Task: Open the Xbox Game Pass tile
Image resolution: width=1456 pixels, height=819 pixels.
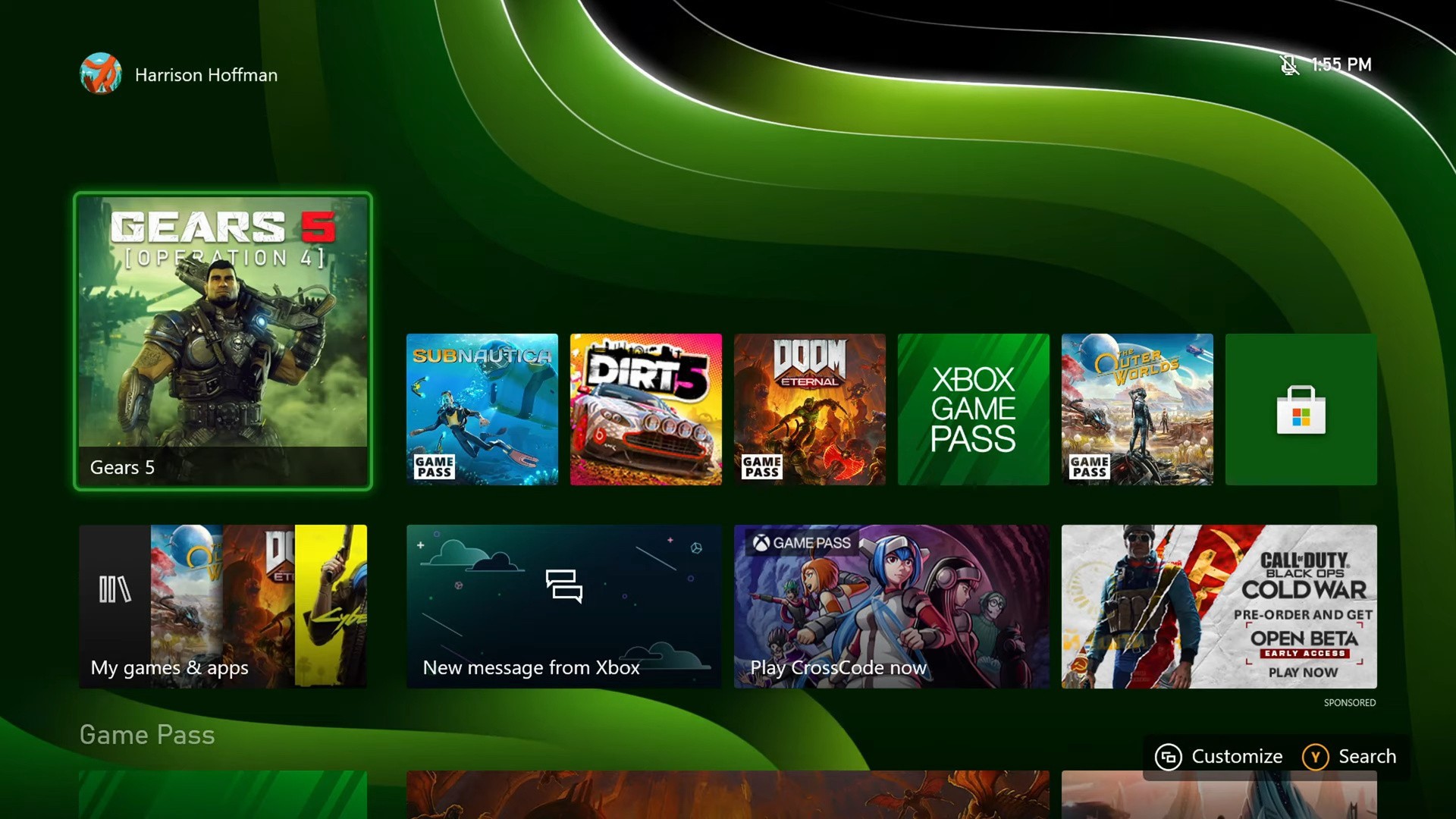Action: pyautogui.click(x=974, y=409)
